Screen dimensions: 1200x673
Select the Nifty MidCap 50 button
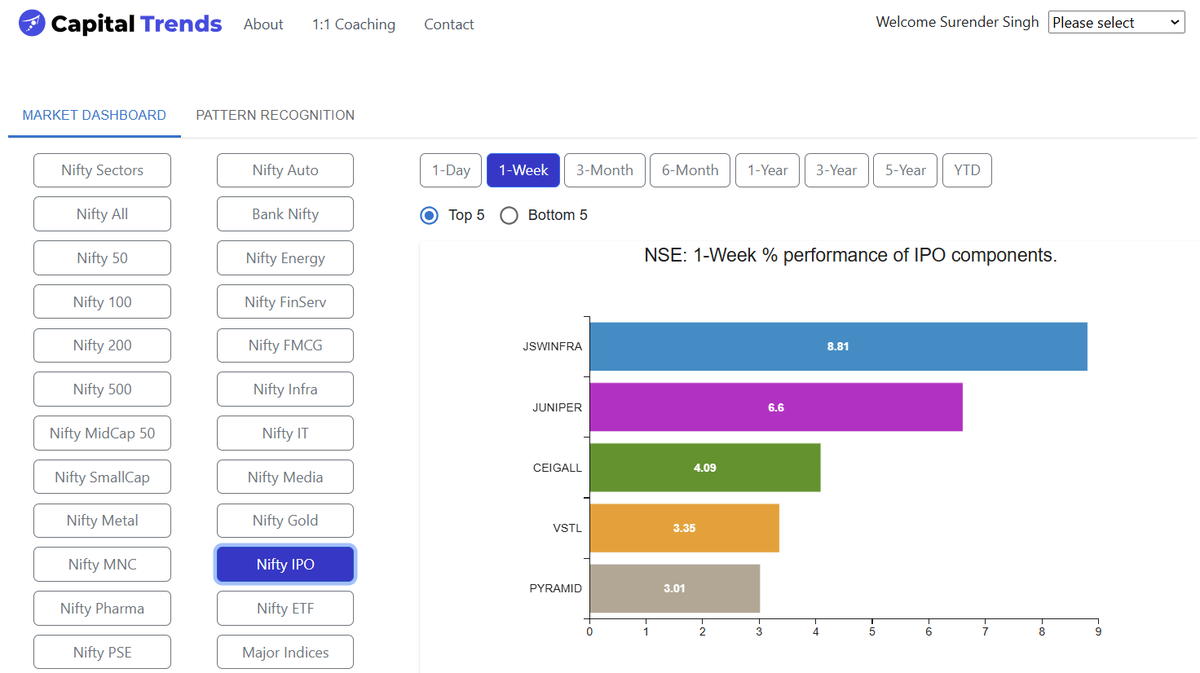click(x=102, y=433)
